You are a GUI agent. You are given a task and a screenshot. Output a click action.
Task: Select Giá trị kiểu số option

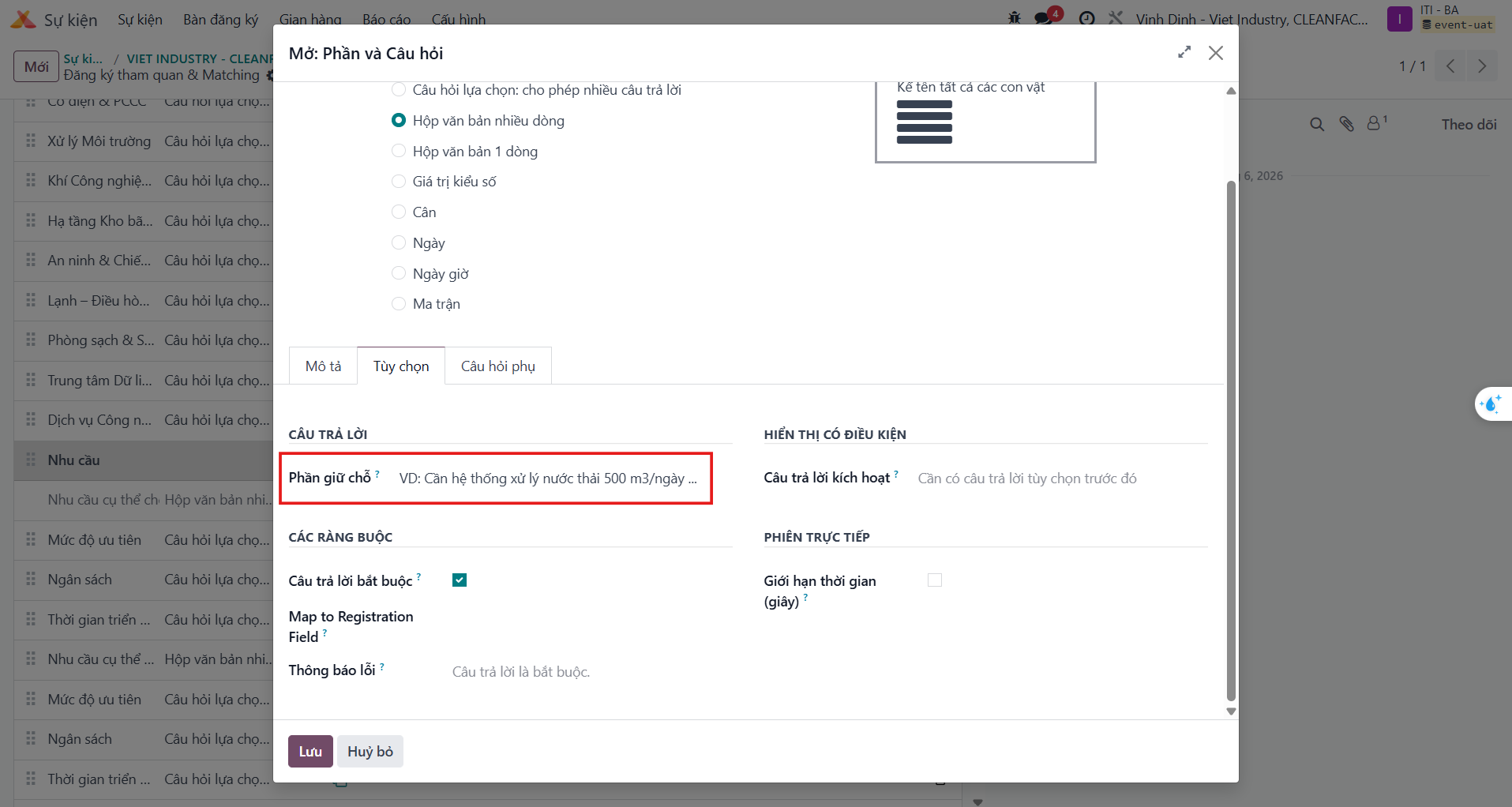tap(399, 181)
